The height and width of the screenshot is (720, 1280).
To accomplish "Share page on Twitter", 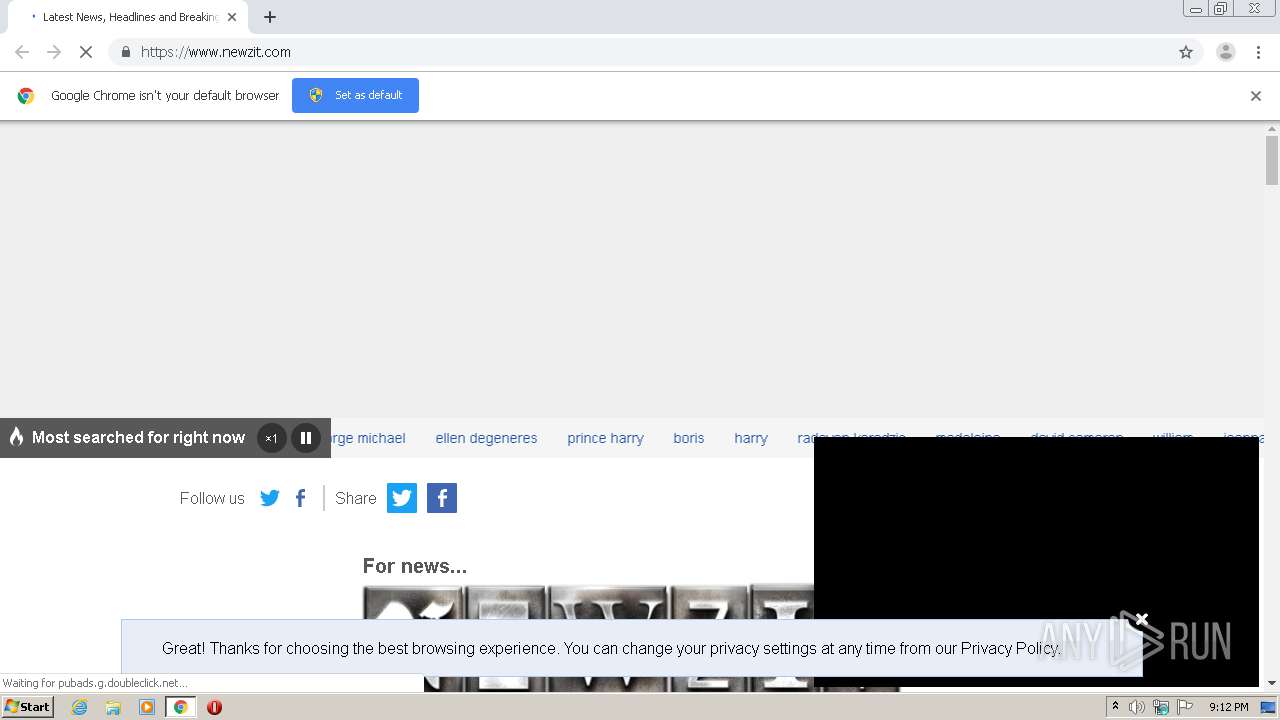I will [x=402, y=498].
